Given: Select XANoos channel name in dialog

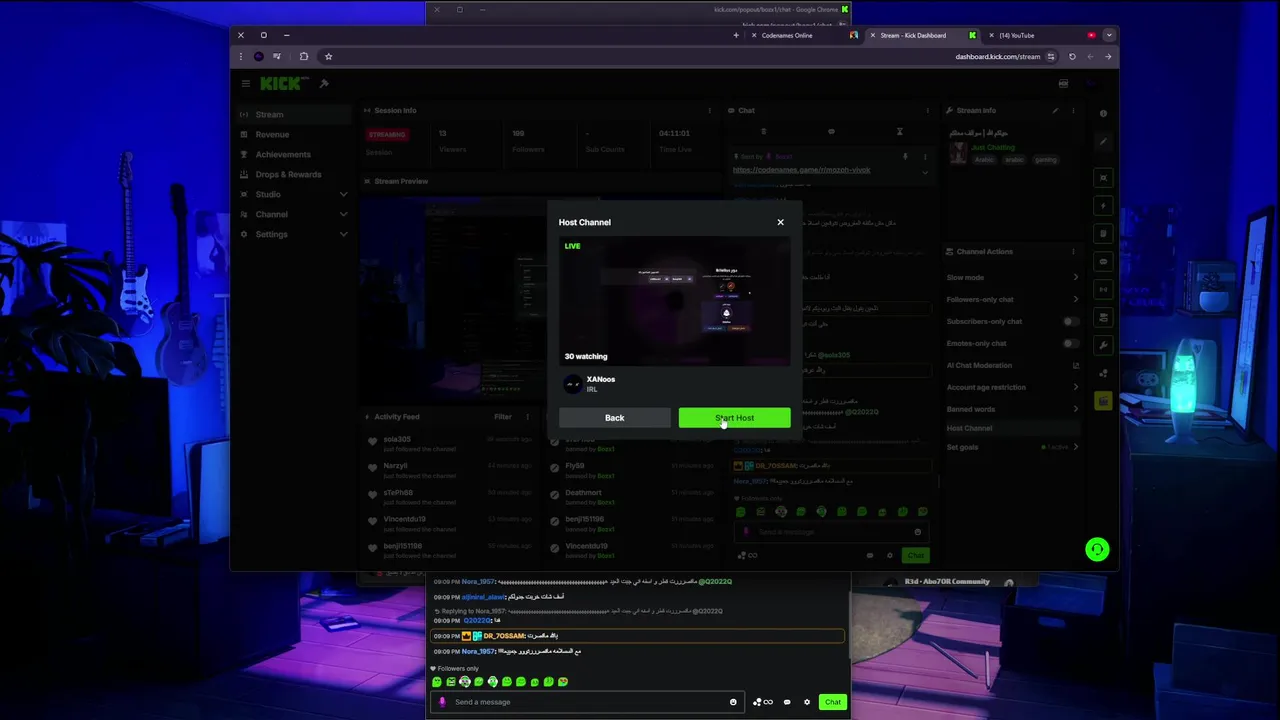Looking at the screenshot, I should click(601, 379).
